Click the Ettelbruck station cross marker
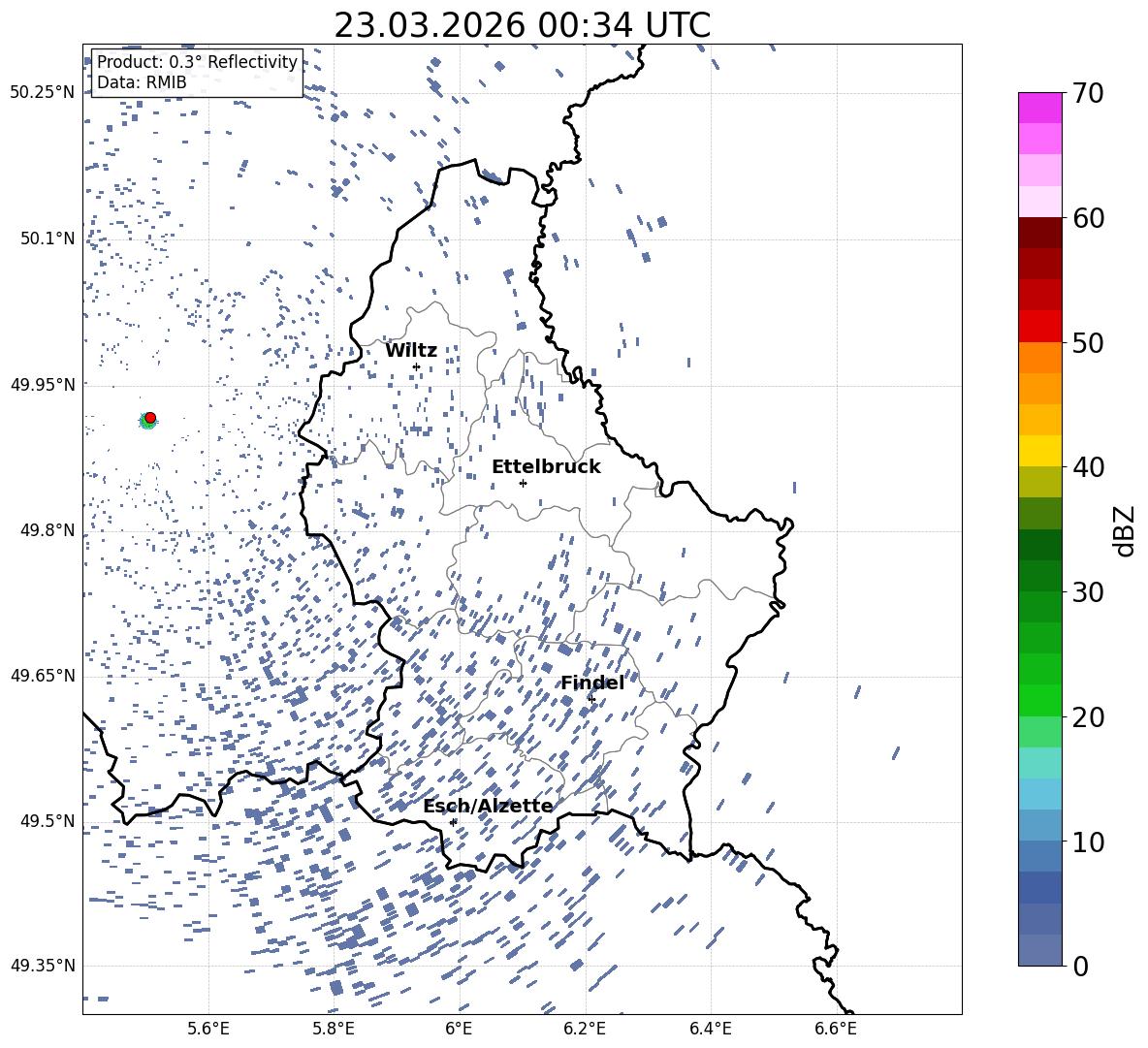The height and width of the screenshot is (1048, 1148). 523,483
